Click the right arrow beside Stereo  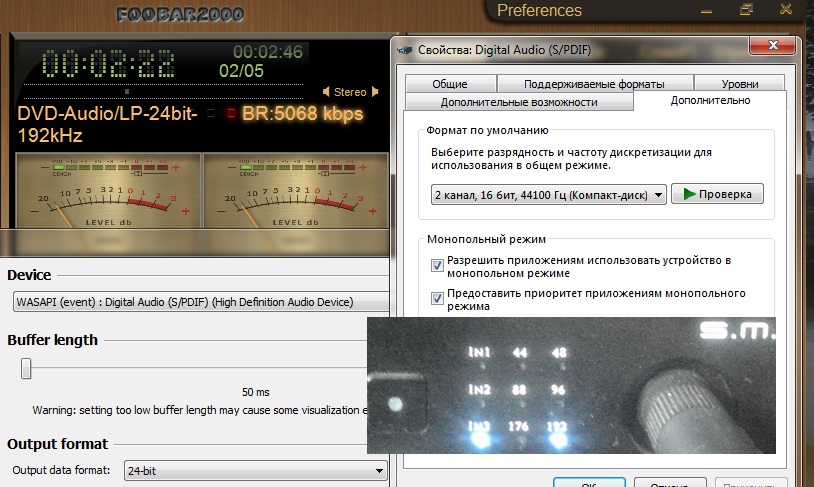(375, 92)
